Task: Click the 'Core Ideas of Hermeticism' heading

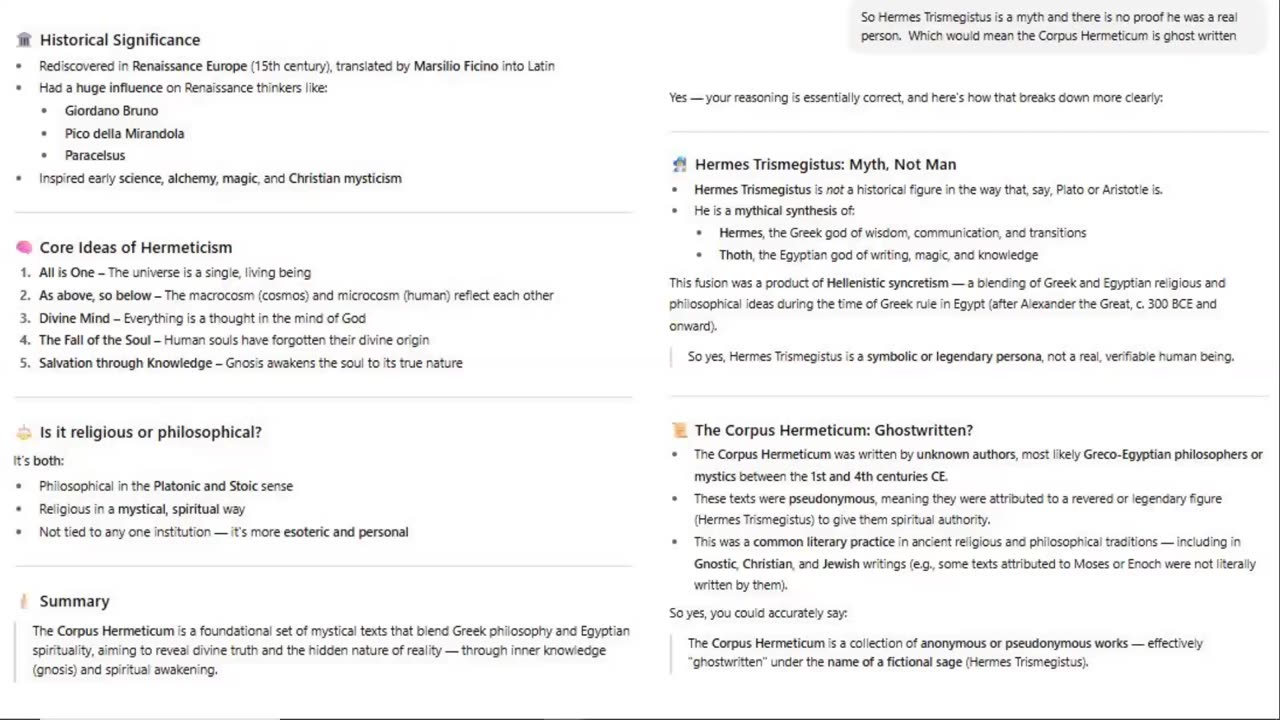Action: 136,247
